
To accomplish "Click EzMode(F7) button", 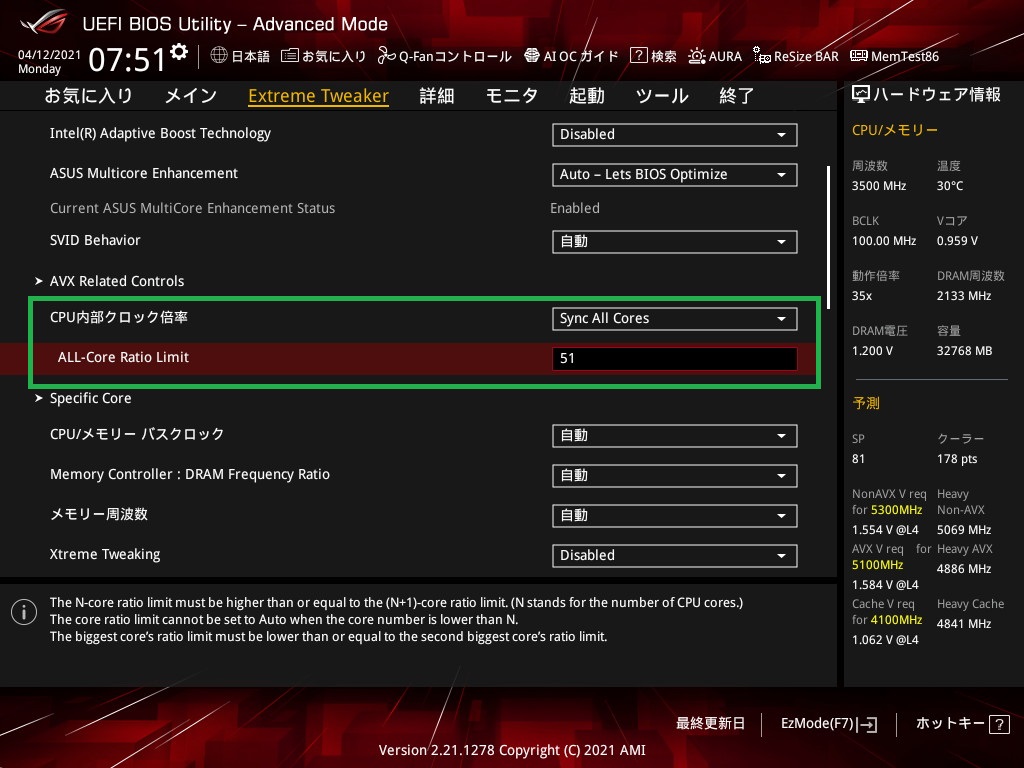I will tap(829, 724).
